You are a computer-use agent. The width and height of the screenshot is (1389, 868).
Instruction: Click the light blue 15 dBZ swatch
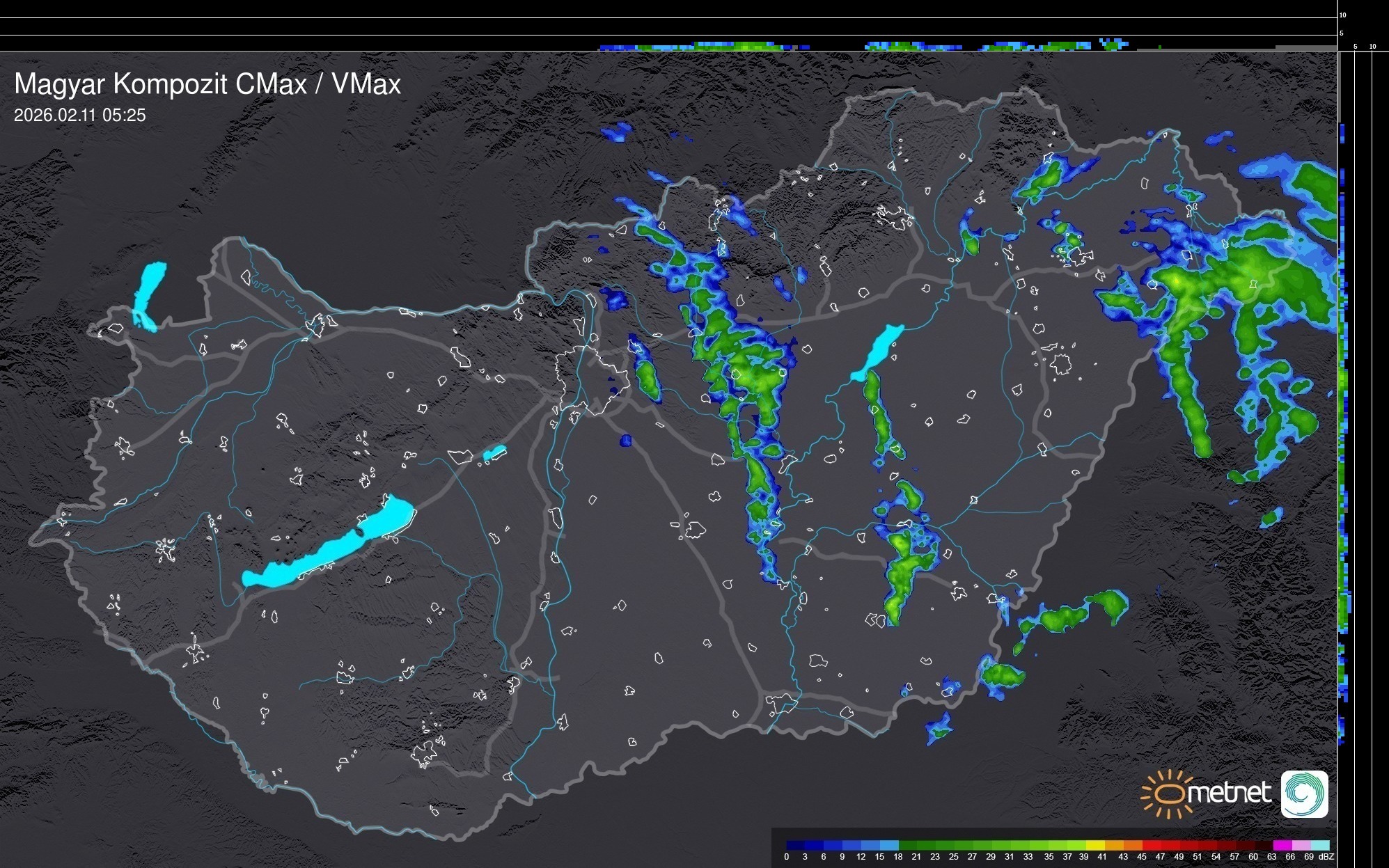click(x=889, y=845)
